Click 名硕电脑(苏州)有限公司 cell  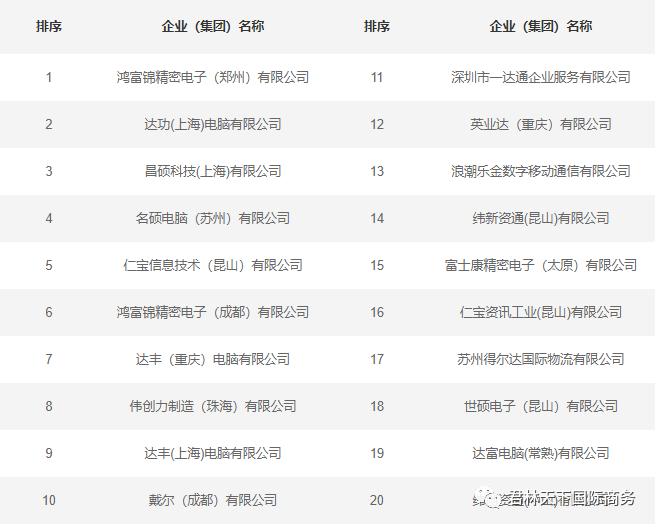[213, 218]
